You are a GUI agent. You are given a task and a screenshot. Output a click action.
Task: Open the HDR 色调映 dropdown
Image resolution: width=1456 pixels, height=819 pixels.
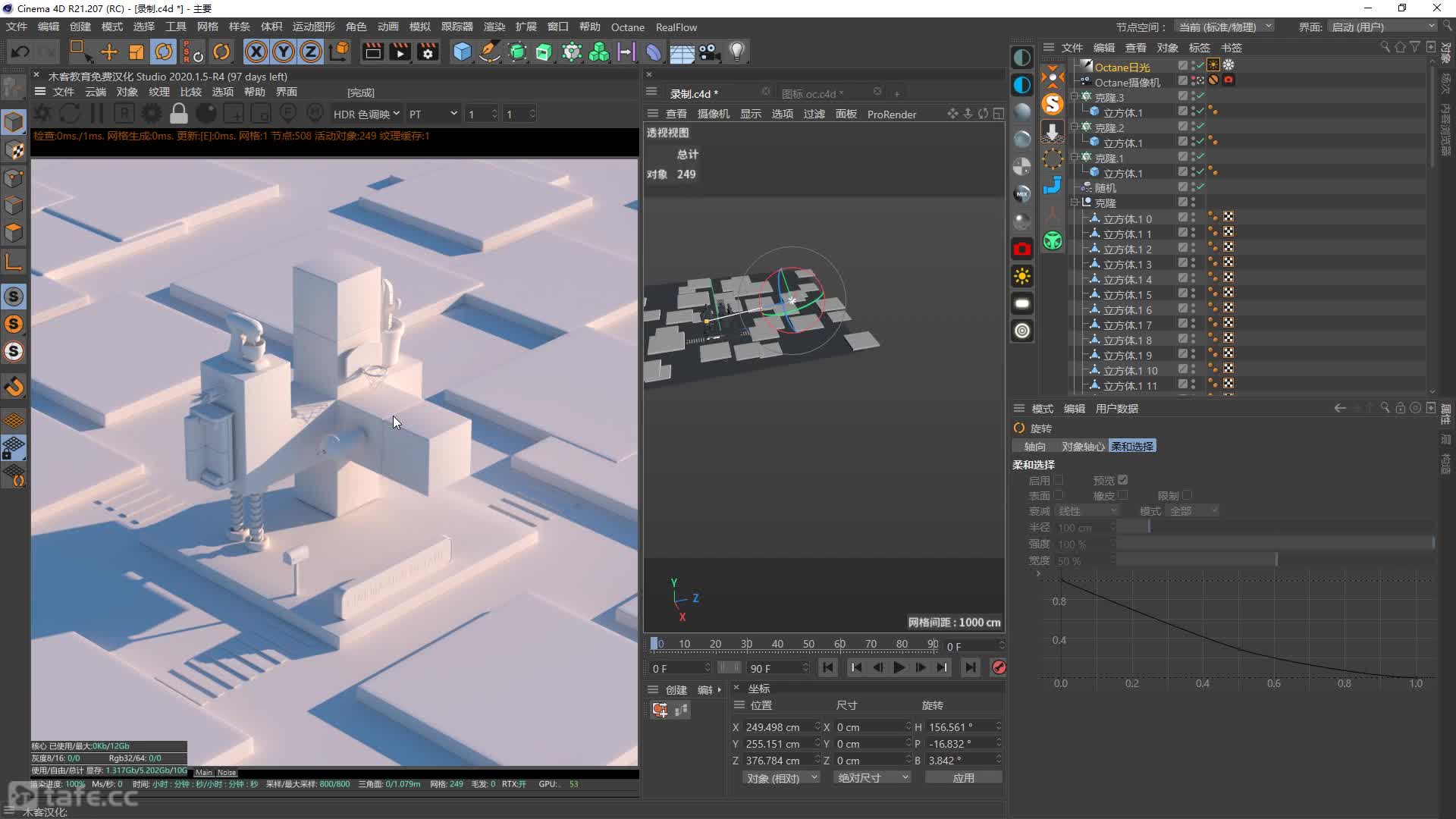tap(366, 114)
